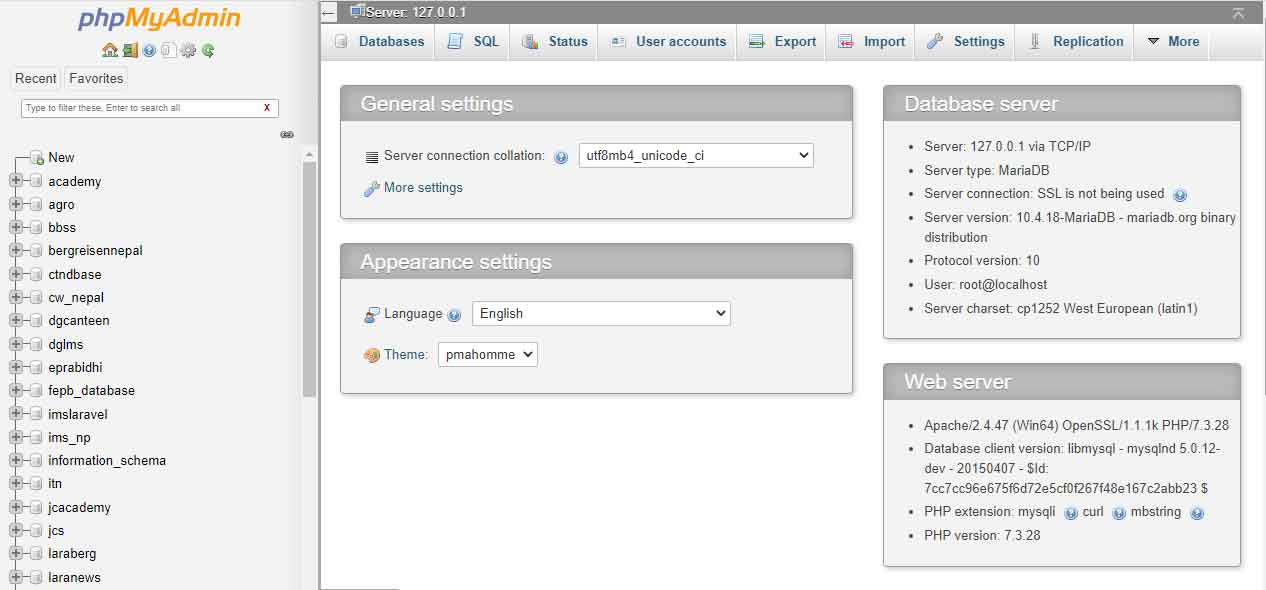
Task: Open help icon next to Language label
Action: (454, 315)
